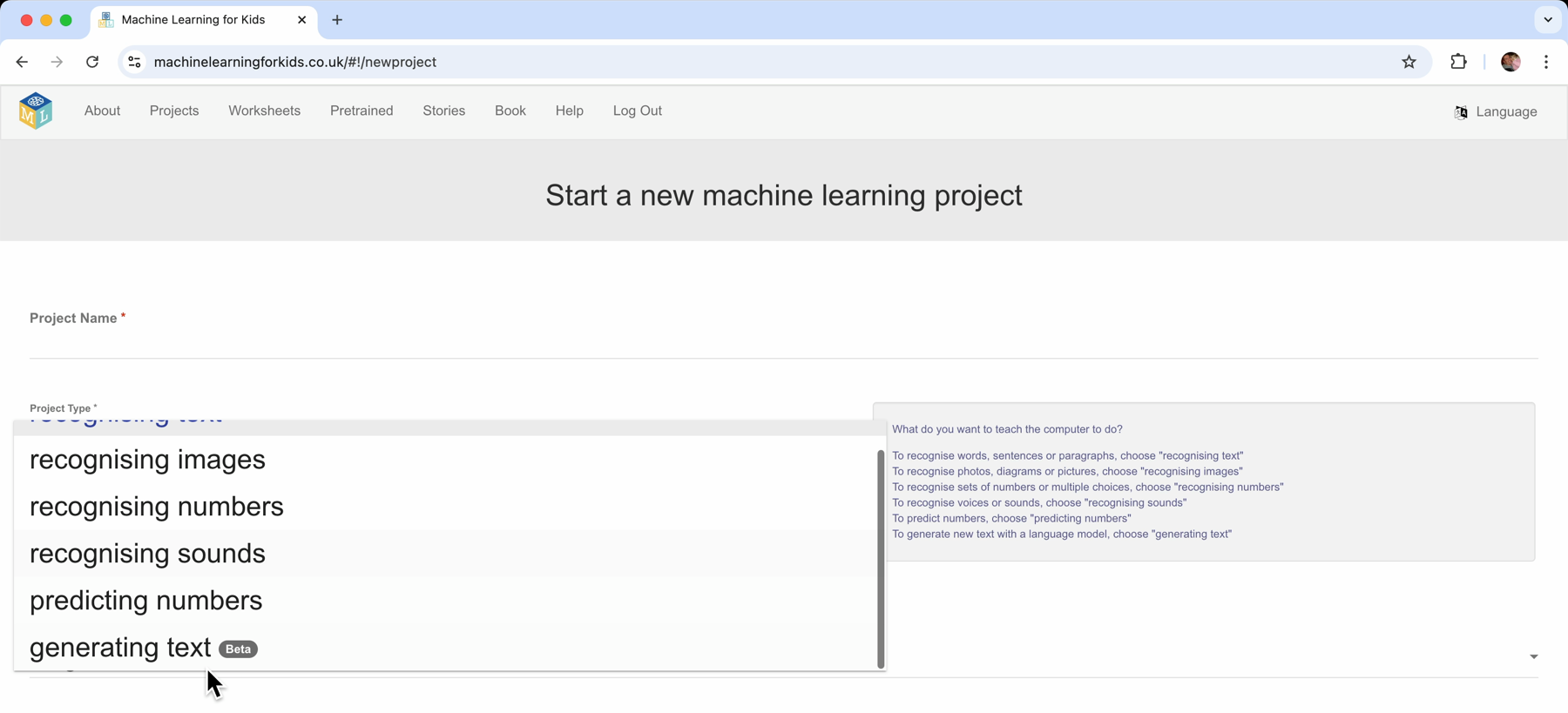Open the Projects menu item
The height and width of the screenshot is (713, 1568).
[174, 111]
